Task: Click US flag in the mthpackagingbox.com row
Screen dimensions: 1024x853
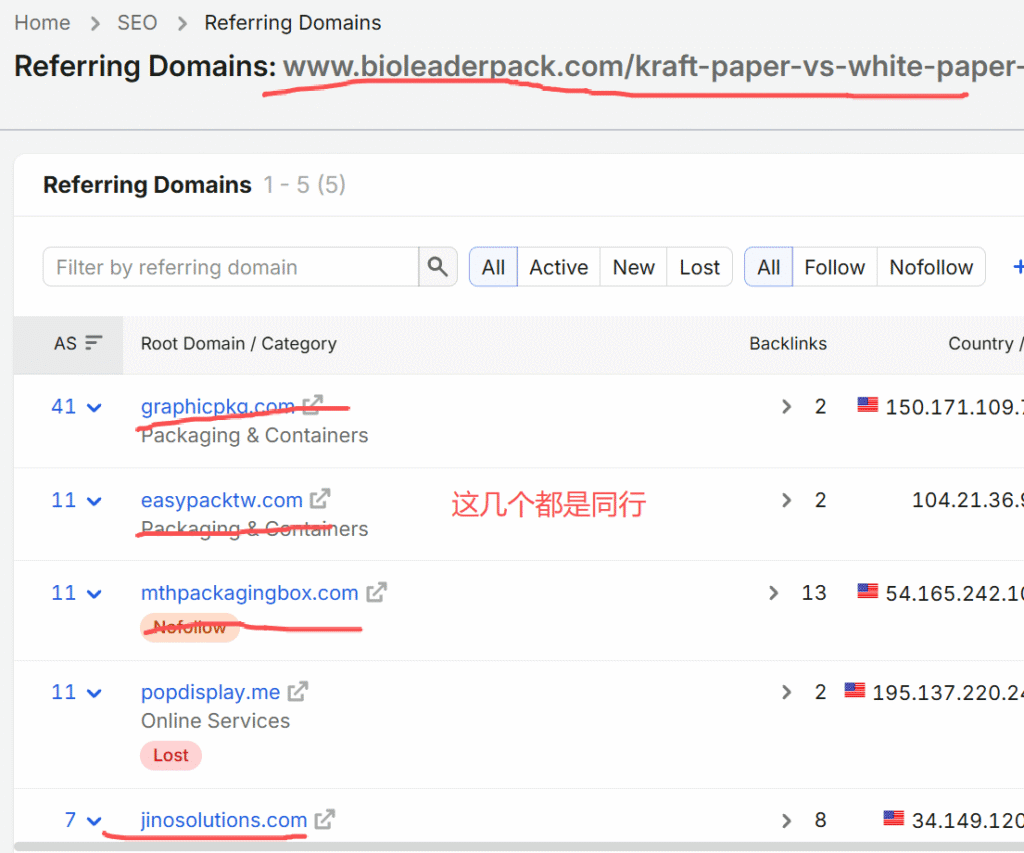Action: [x=867, y=591]
